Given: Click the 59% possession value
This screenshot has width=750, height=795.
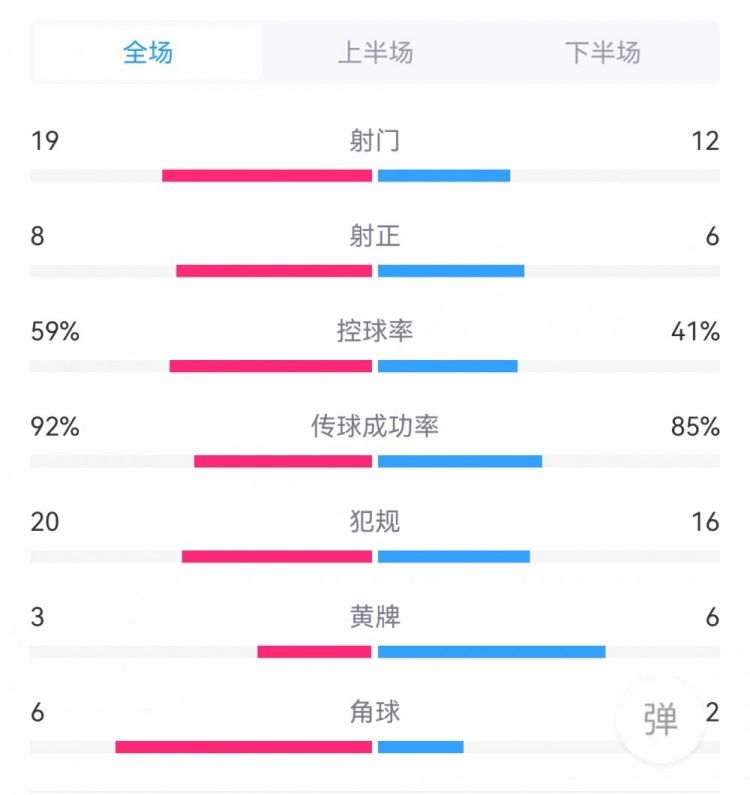Looking at the screenshot, I should pyautogui.click(x=55, y=331).
